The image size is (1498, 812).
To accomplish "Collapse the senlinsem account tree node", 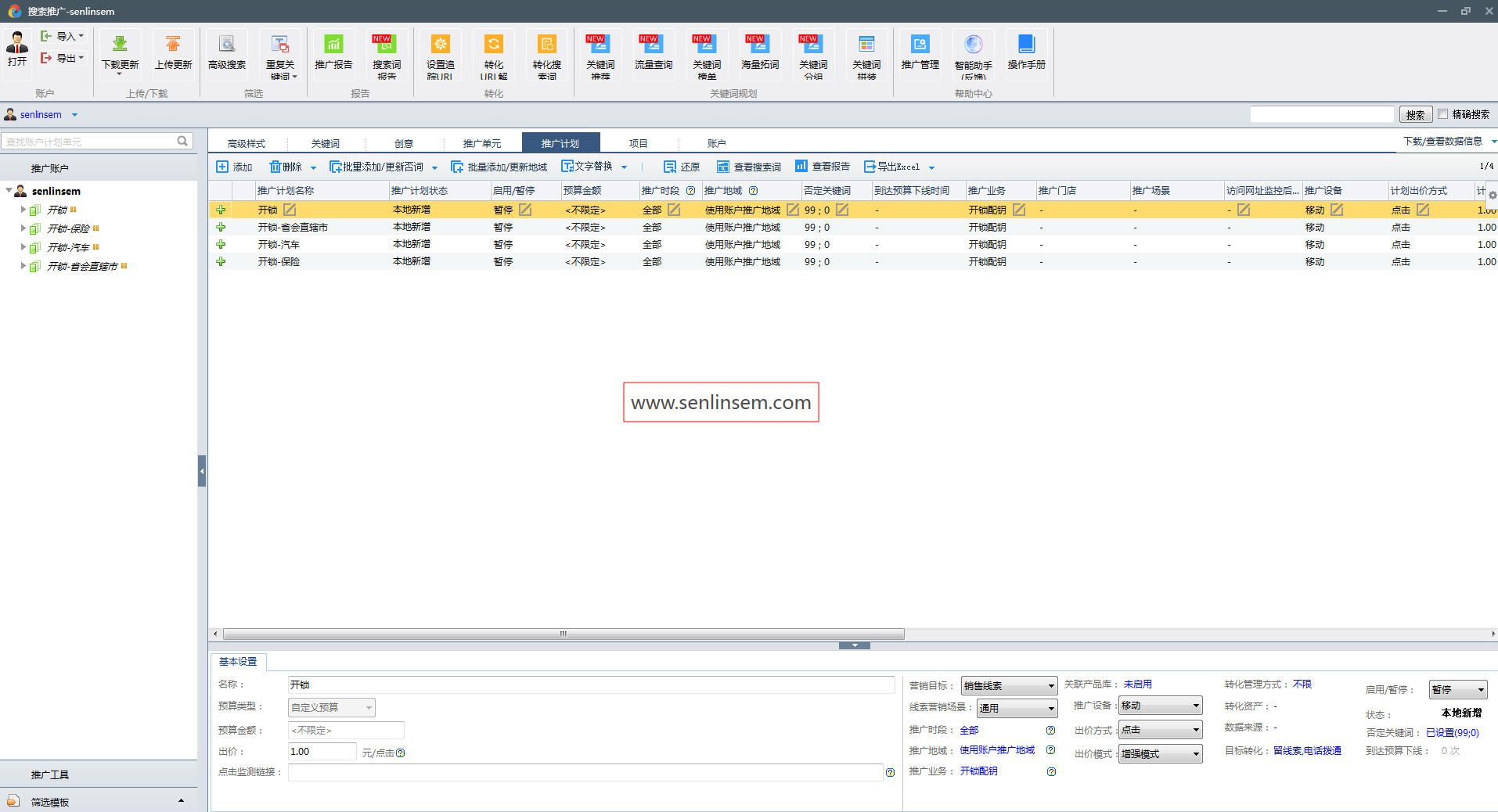I will point(9,191).
